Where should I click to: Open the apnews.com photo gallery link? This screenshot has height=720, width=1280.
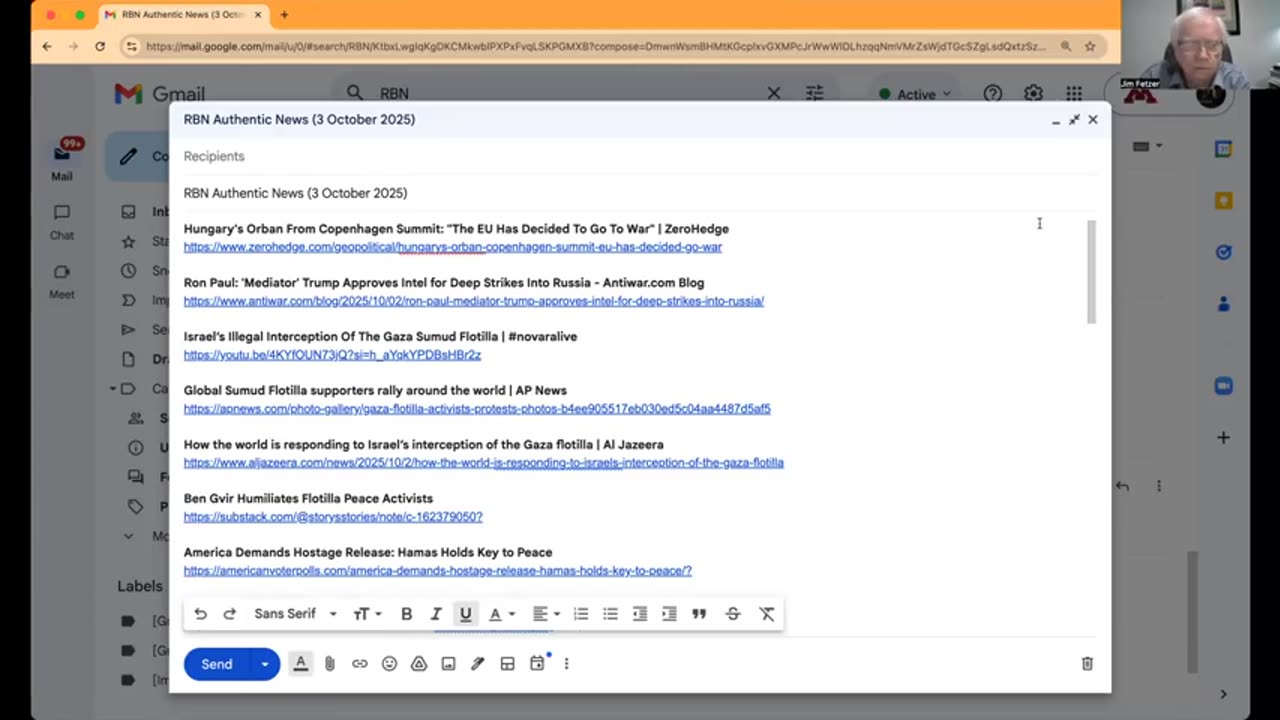pyautogui.click(x=477, y=409)
